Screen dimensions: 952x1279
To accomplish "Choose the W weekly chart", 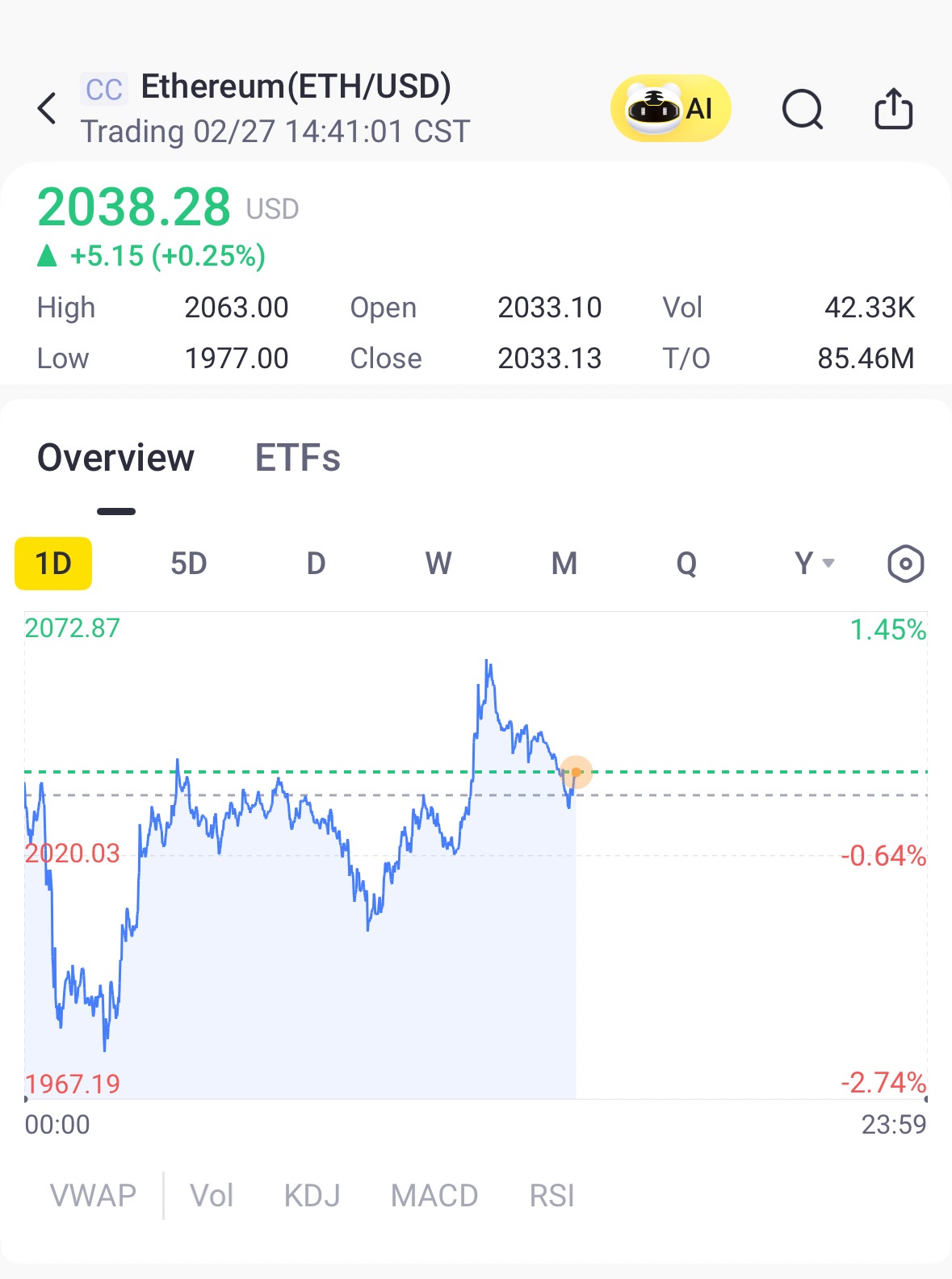I will click(438, 564).
